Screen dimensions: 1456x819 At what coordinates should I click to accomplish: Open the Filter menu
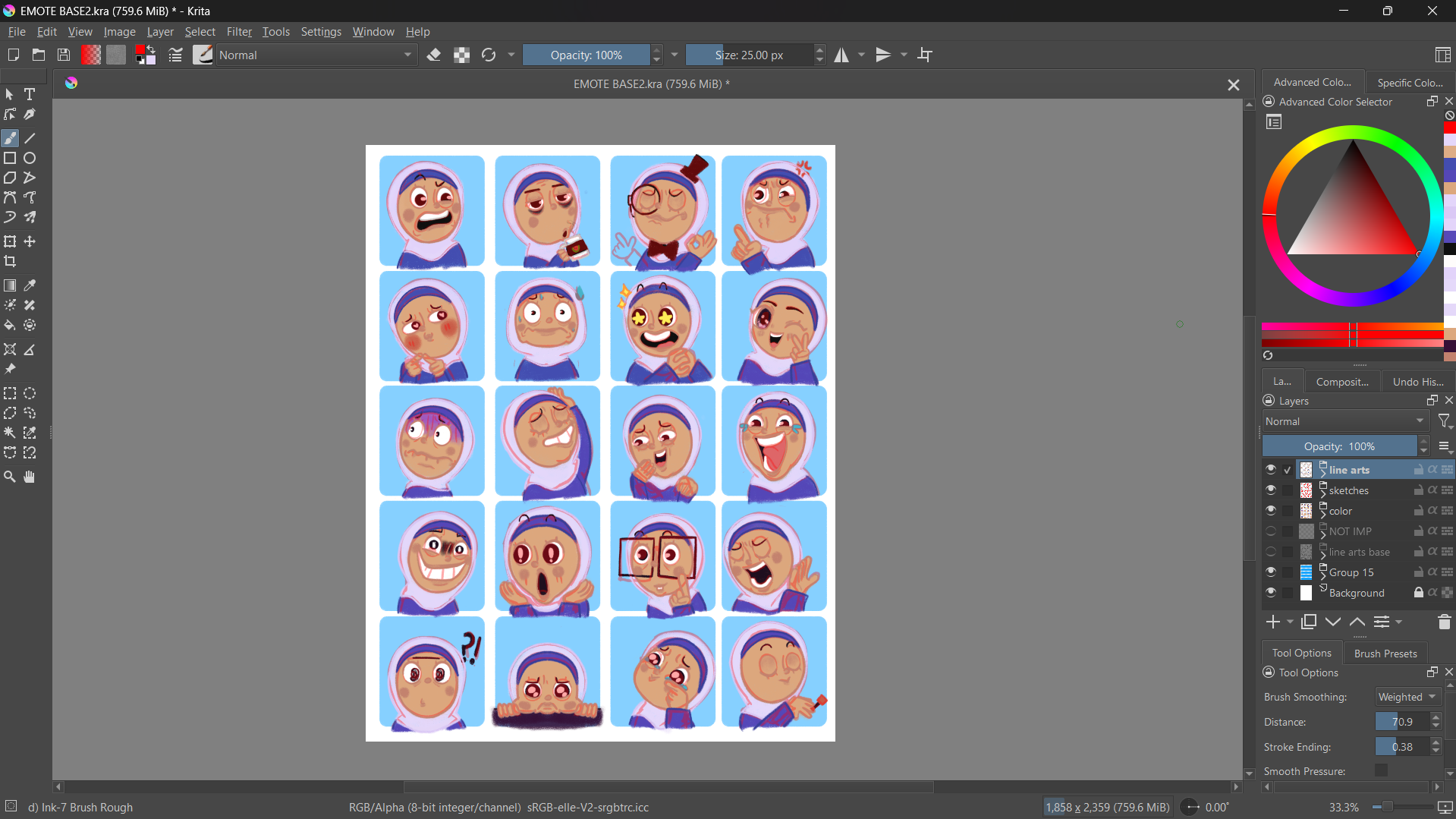click(239, 32)
